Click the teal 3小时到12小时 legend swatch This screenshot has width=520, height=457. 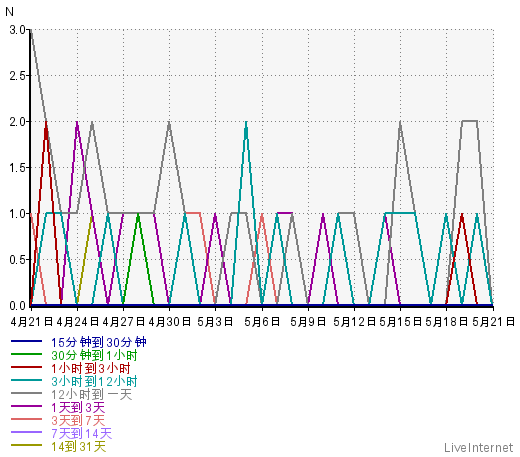26,380
